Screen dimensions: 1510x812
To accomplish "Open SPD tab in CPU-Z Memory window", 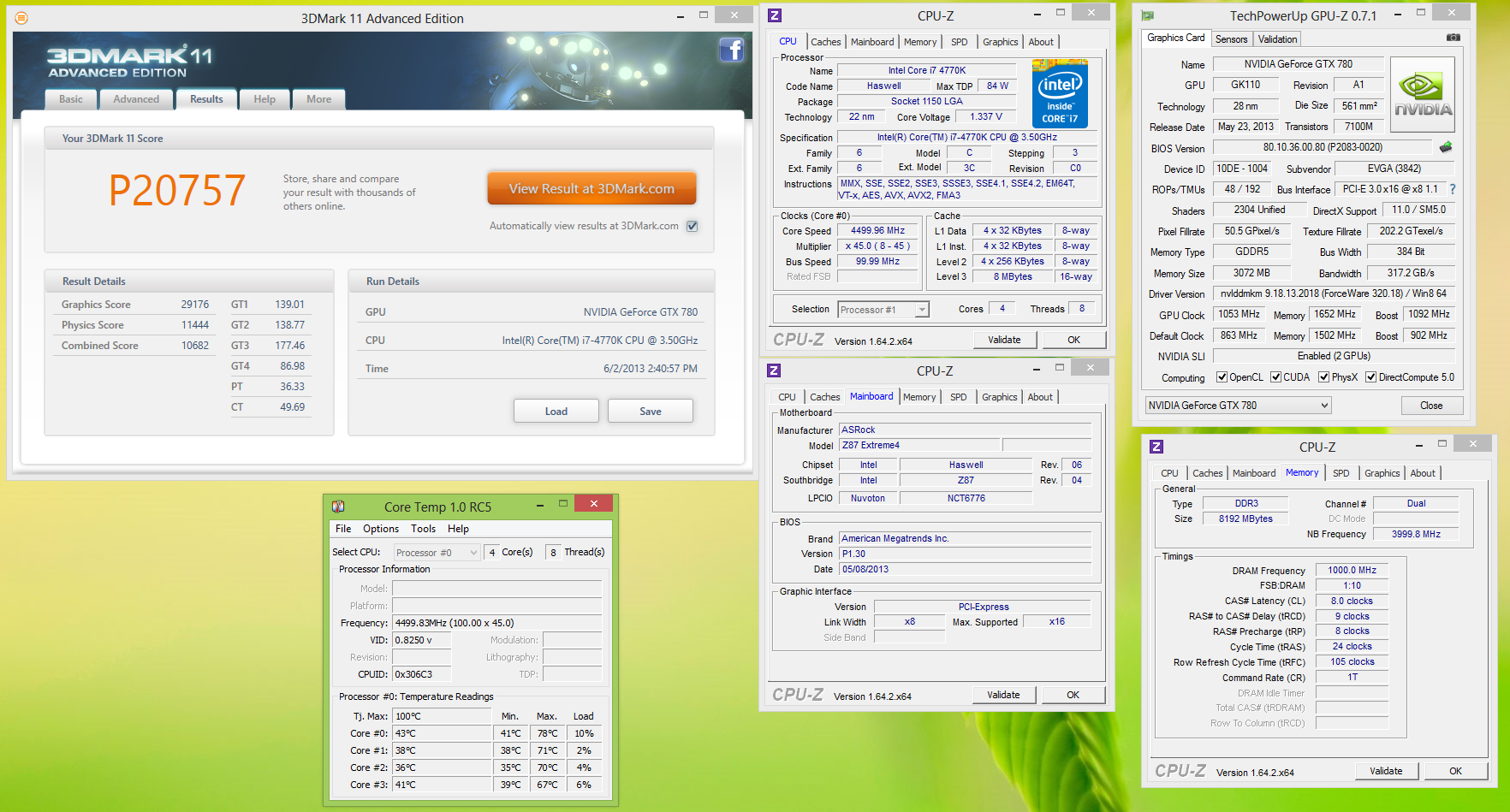I will click(x=1341, y=473).
